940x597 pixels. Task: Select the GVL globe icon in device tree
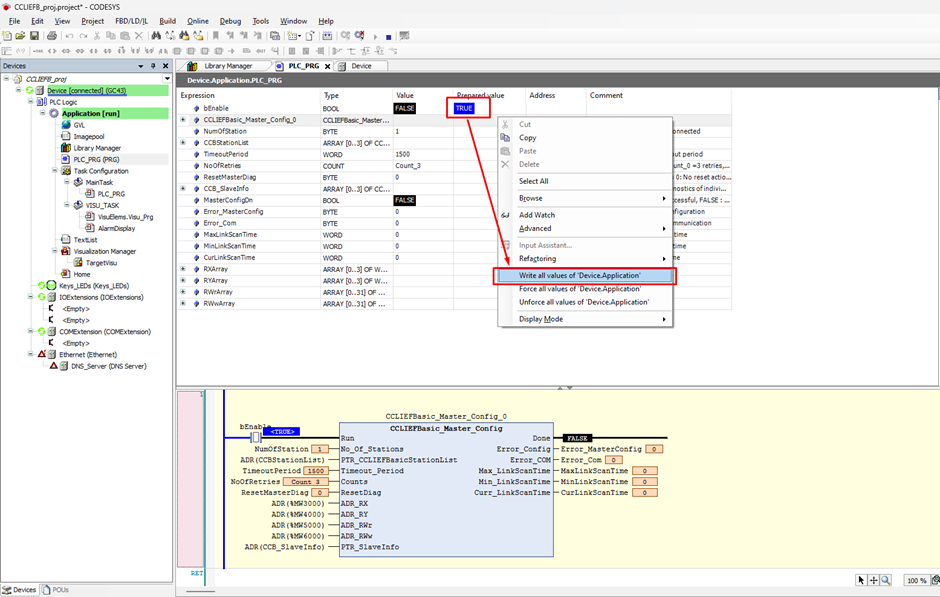(66, 125)
